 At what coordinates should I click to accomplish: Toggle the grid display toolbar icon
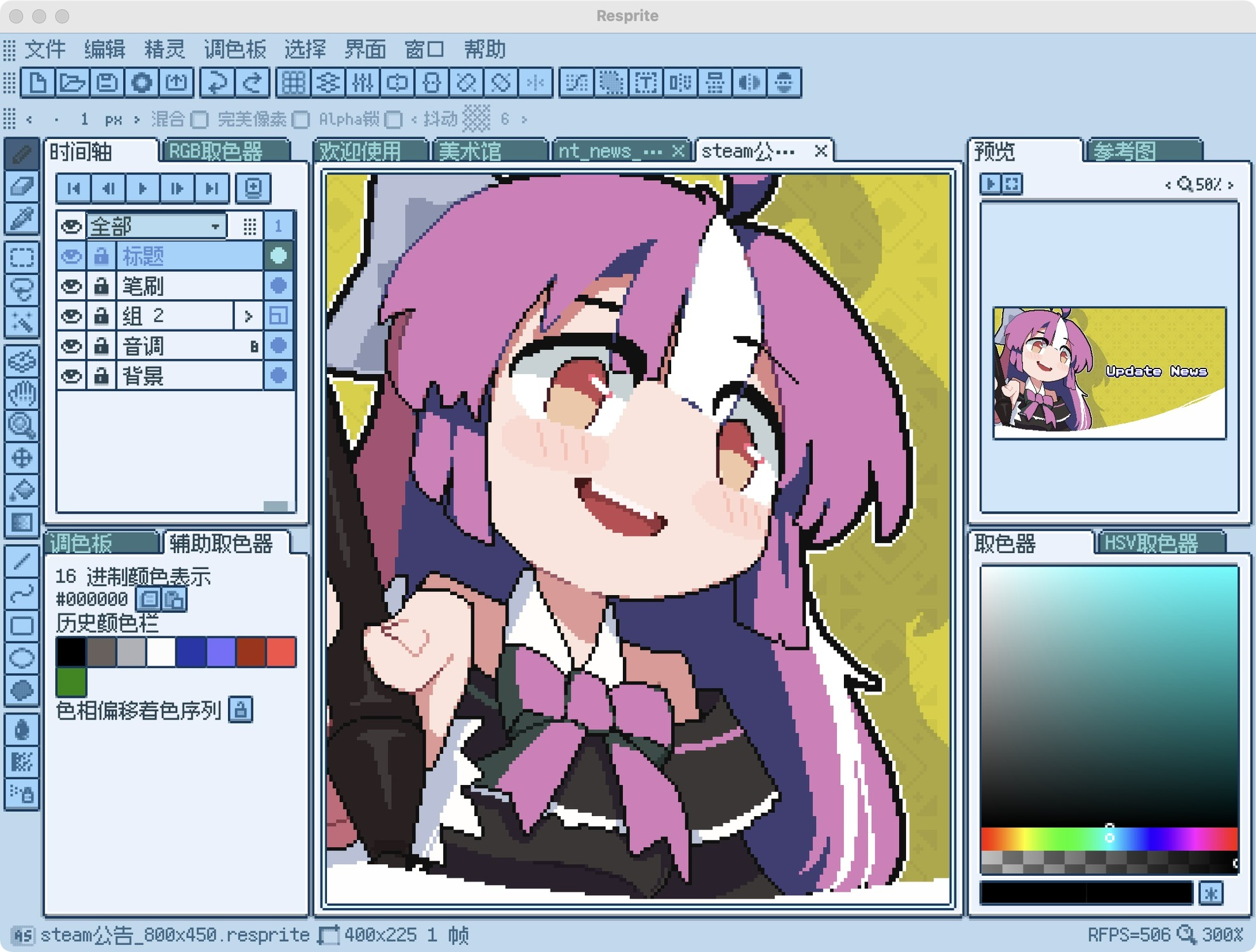point(293,83)
